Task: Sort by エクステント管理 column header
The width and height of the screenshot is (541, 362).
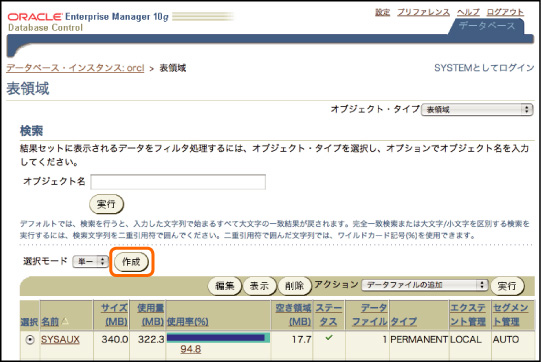Action: (468, 314)
